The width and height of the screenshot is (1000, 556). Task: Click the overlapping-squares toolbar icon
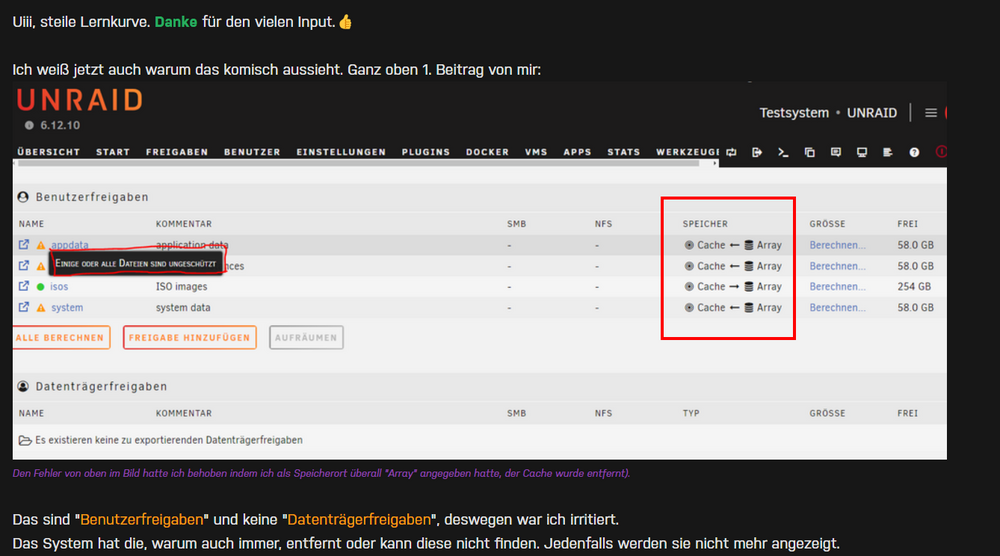(x=809, y=152)
